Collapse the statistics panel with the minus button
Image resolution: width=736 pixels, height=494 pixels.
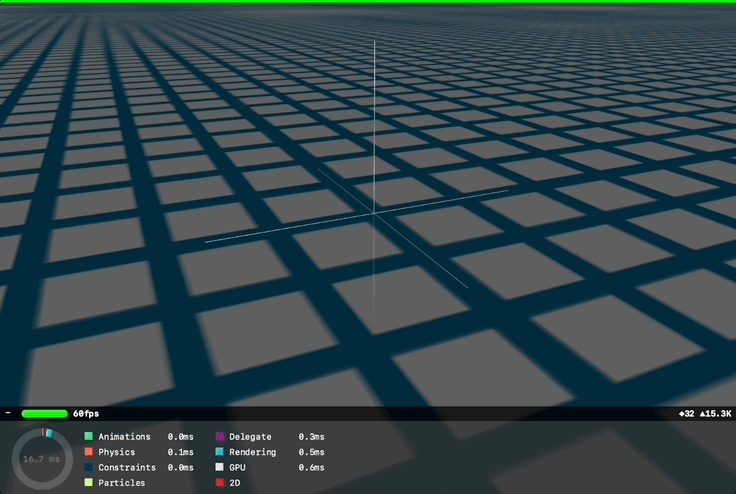coord(8,413)
